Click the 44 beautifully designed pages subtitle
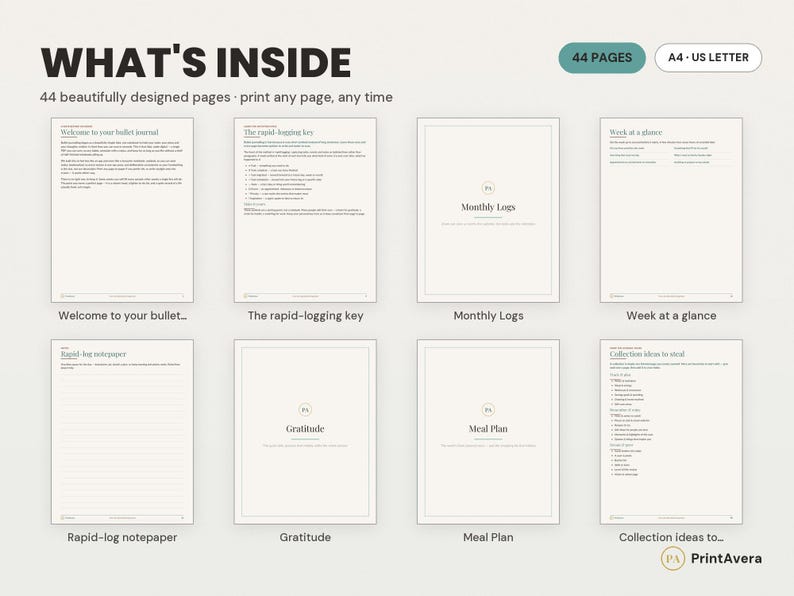The image size is (794, 596). click(216, 97)
